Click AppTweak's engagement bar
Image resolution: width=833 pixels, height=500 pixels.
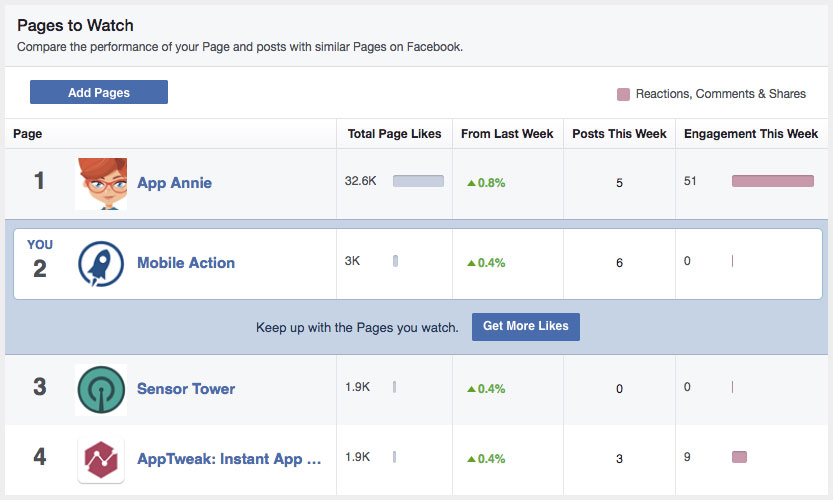point(739,457)
